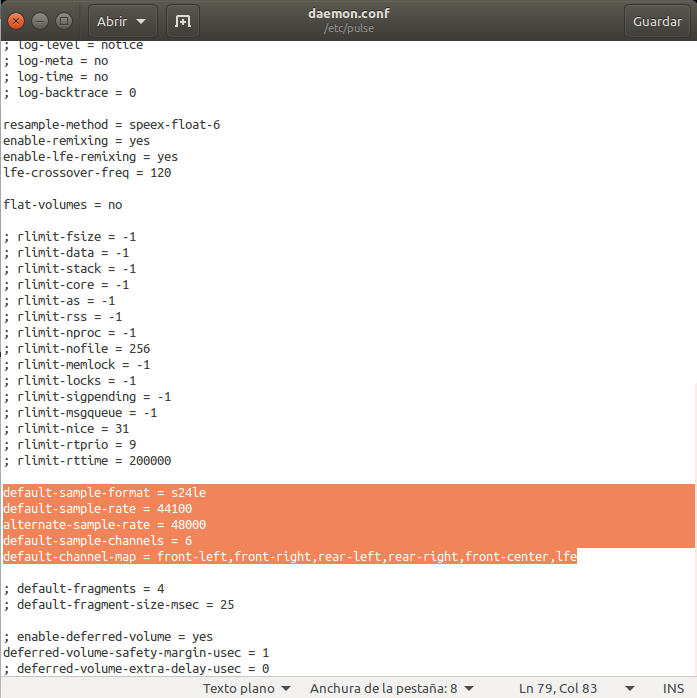Screen dimensions: 697x698
Task: Close the daemon.conf editor window
Action: 17,21
